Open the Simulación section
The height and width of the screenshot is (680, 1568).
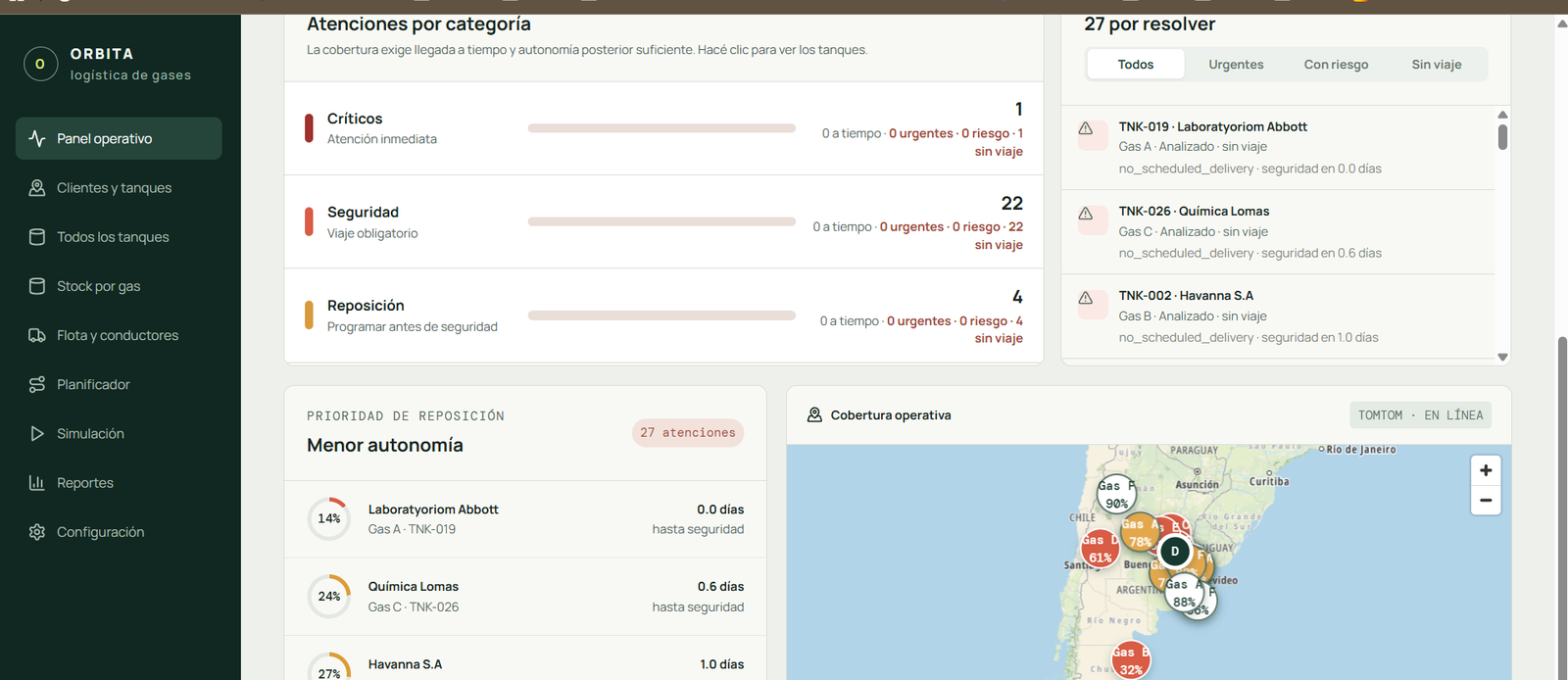click(119, 433)
